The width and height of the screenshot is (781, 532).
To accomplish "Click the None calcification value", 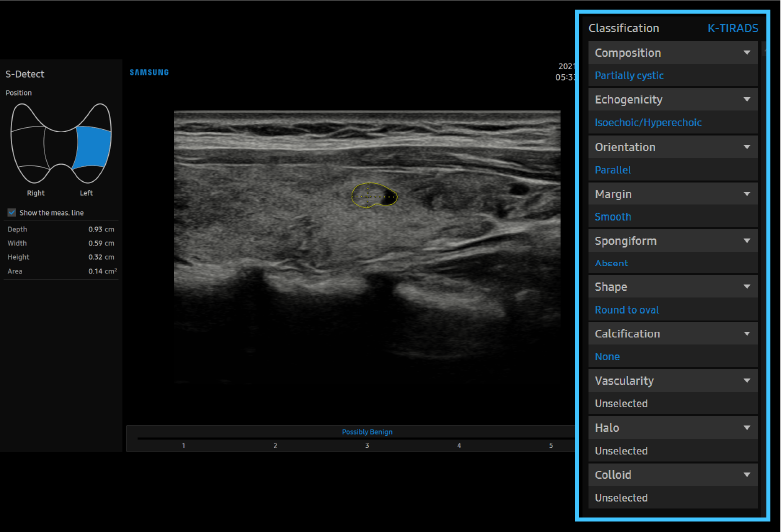I will pyautogui.click(x=607, y=357).
